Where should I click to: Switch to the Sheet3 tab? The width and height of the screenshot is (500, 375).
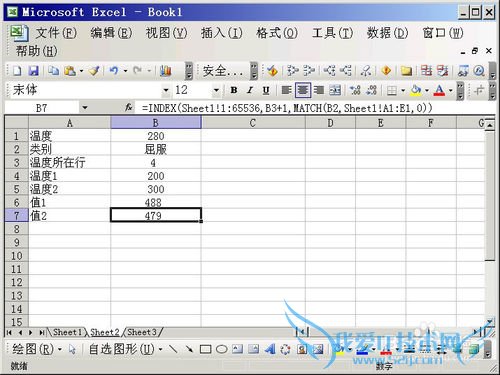click(142, 332)
